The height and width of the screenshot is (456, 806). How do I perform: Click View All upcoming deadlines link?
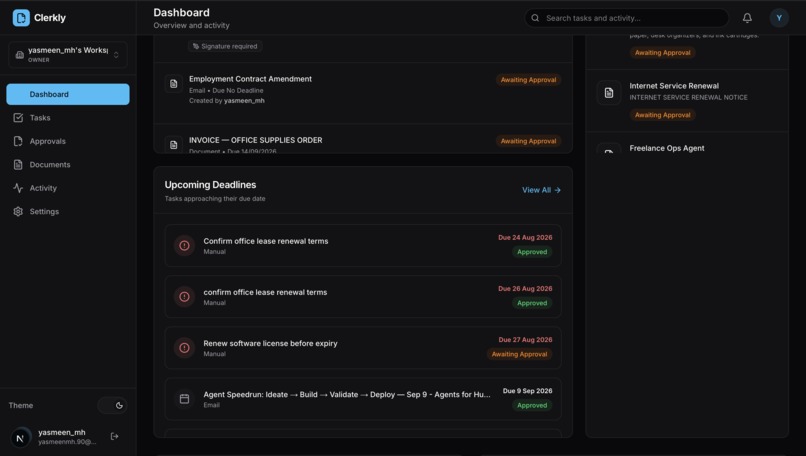(x=541, y=190)
